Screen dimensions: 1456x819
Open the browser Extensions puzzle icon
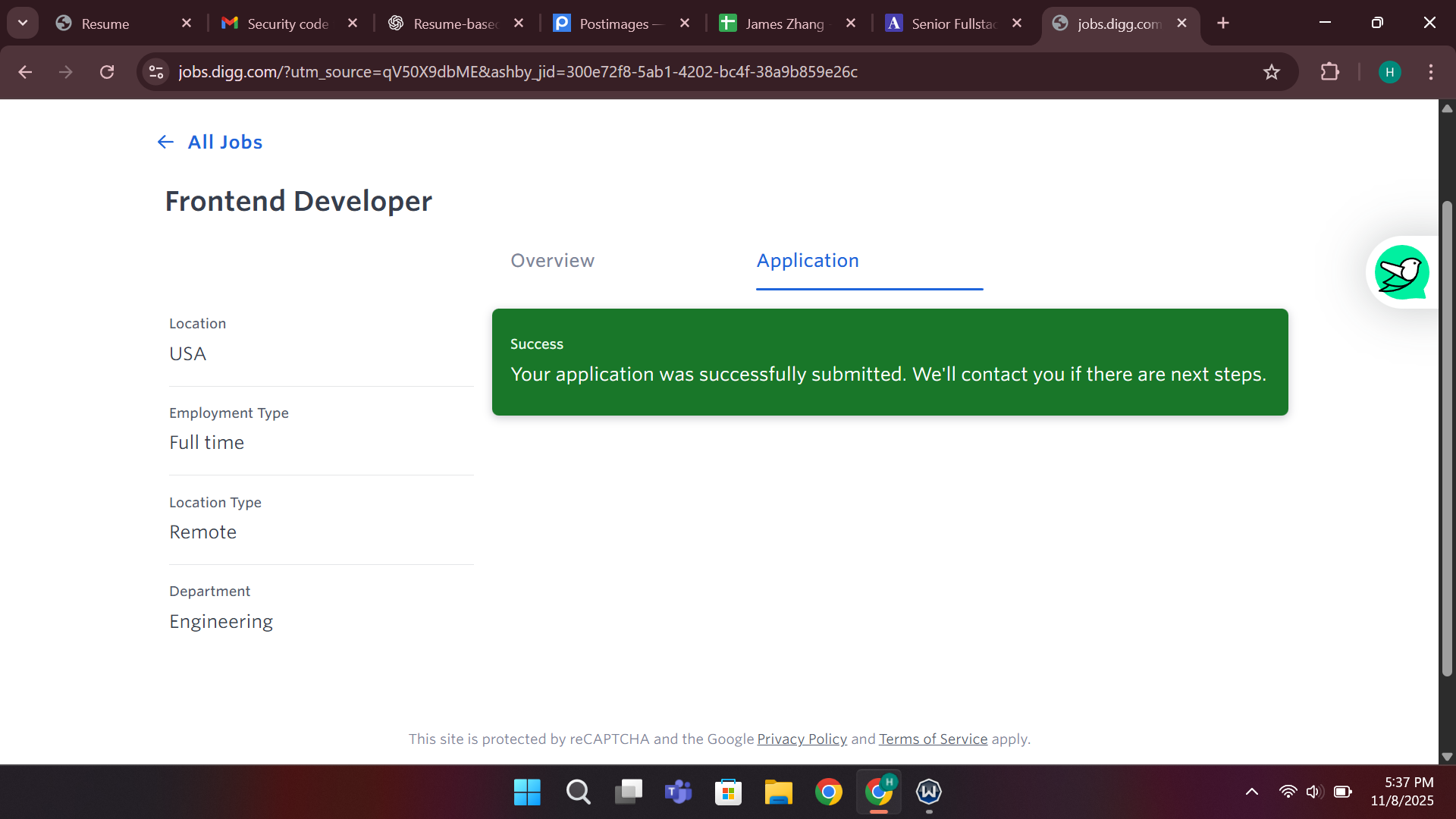pos(1329,72)
